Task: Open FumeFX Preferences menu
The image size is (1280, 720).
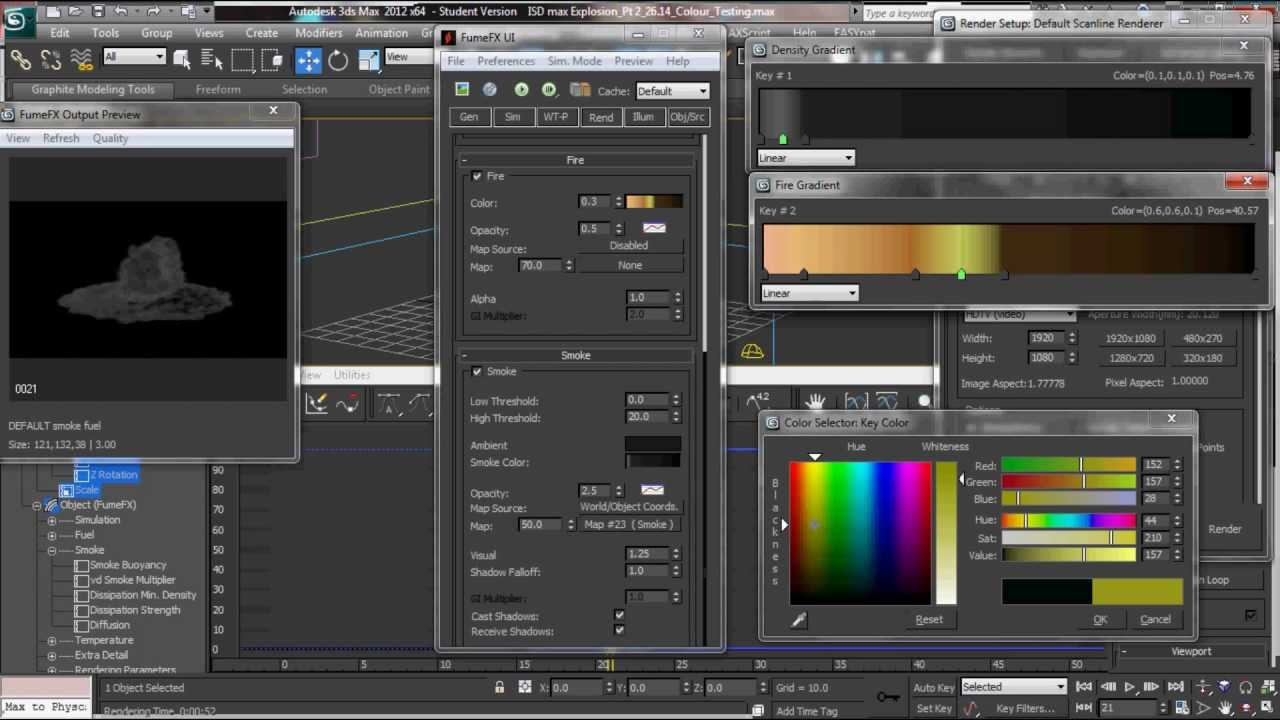Action: tap(506, 61)
